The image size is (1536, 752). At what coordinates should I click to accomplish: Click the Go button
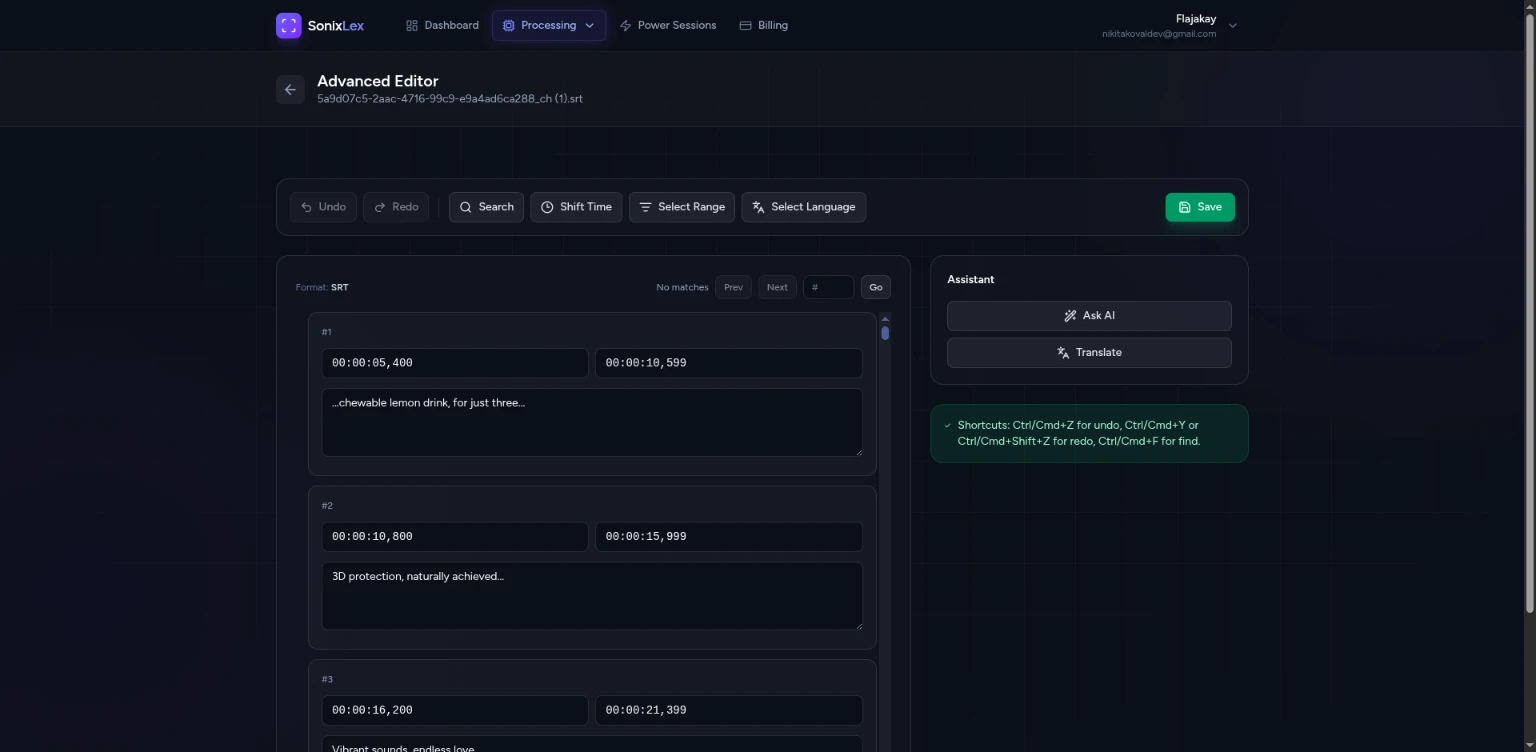click(x=876, y=288)
